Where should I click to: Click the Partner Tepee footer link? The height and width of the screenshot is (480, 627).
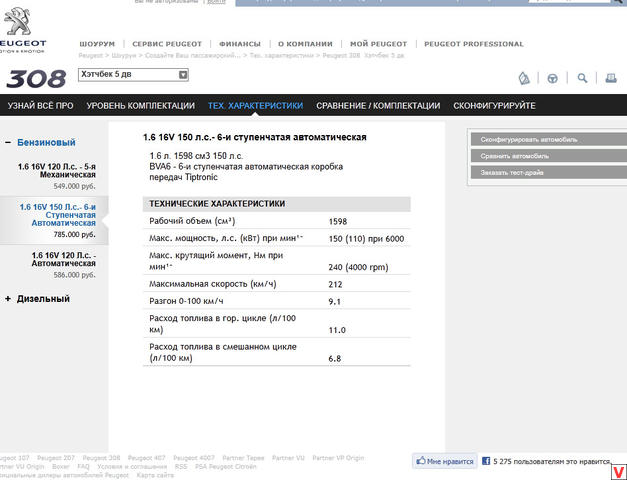point(243,458)
